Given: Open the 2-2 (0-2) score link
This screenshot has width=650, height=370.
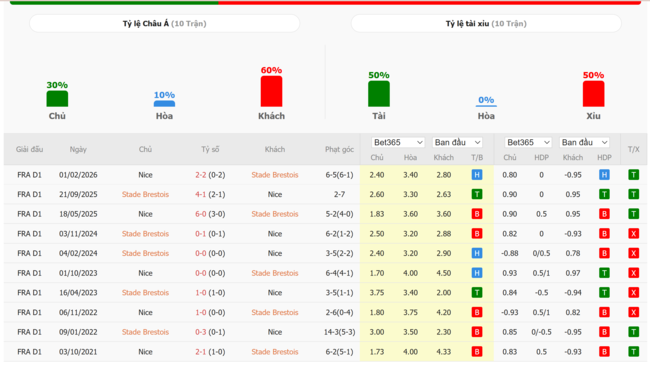Looking at the screenshot, I should (210, 175).
